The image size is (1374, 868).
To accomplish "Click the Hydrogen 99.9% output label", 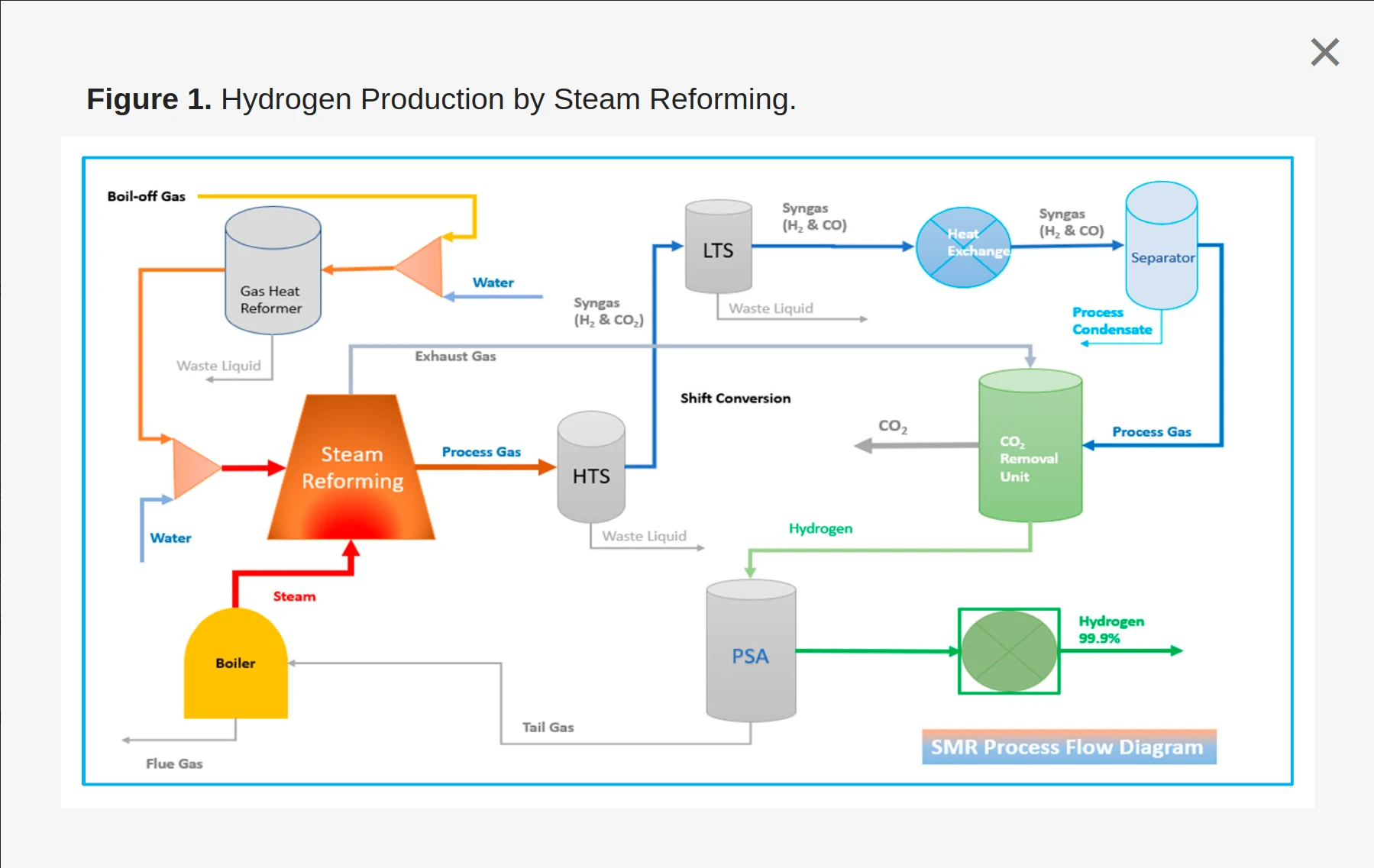I will click(x=1111, y=630).
